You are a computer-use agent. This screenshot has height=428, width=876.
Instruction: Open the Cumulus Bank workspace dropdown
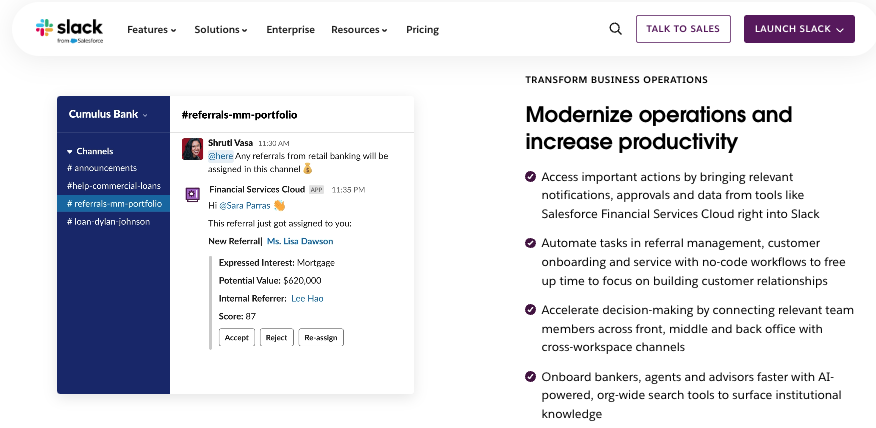[x=108, y=115]
